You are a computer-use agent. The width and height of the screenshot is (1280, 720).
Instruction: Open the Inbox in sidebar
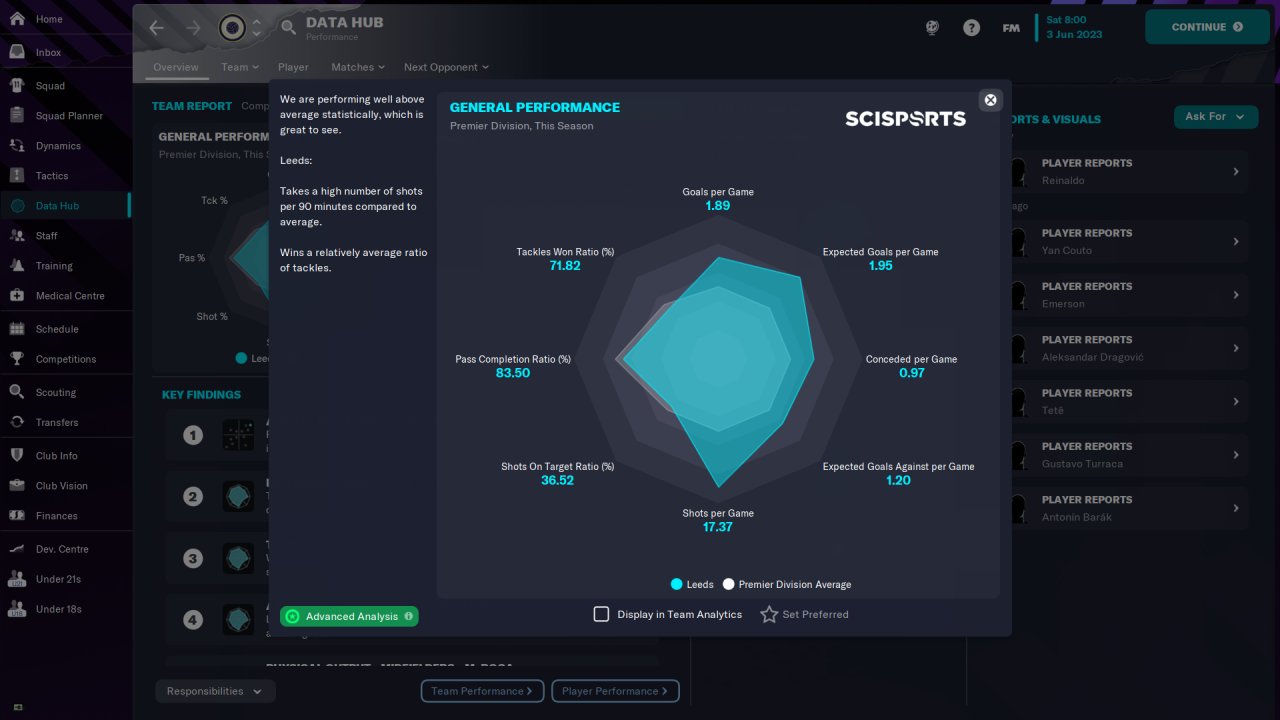click(x=66, y=52)
